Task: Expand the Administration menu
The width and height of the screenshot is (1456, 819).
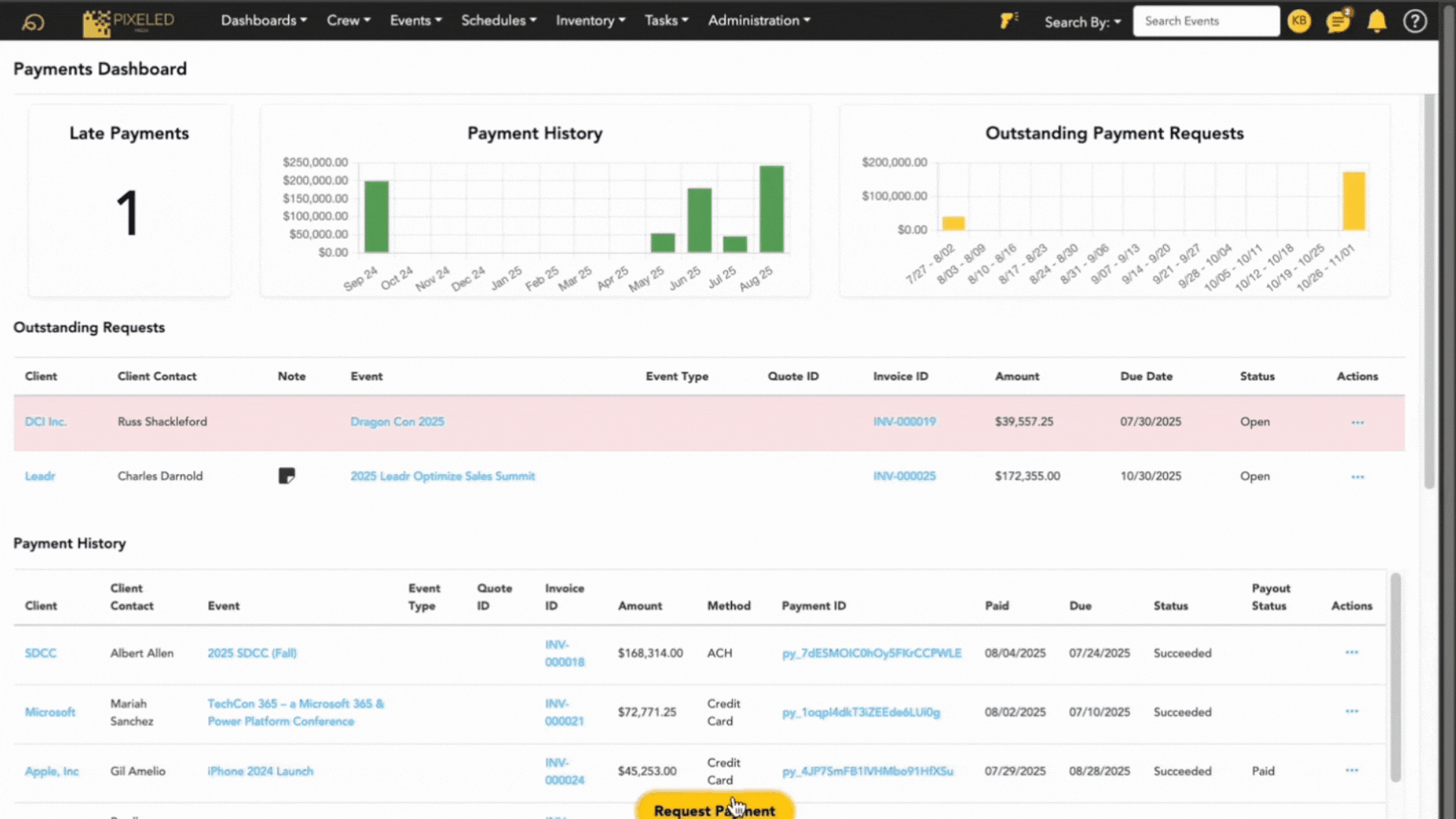Action: [x=758, y=20]
